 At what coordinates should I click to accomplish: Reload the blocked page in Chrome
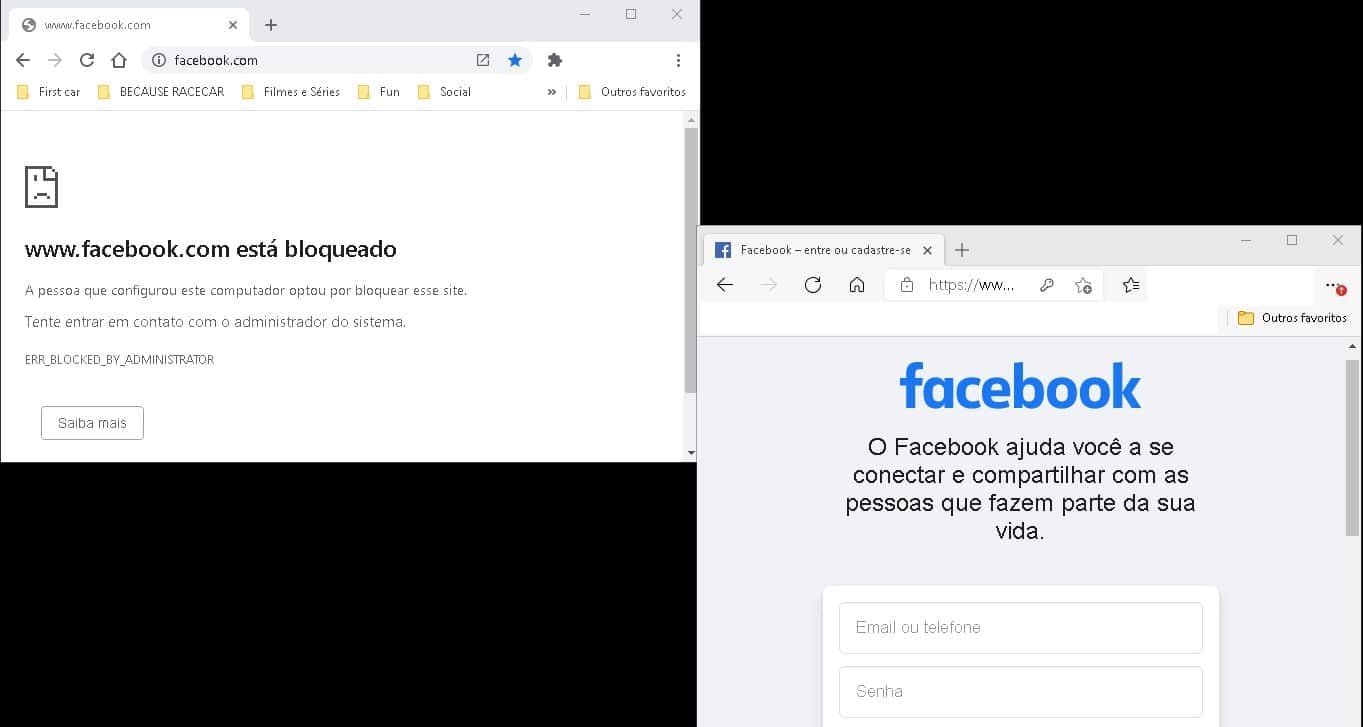(x=87, y=60)
